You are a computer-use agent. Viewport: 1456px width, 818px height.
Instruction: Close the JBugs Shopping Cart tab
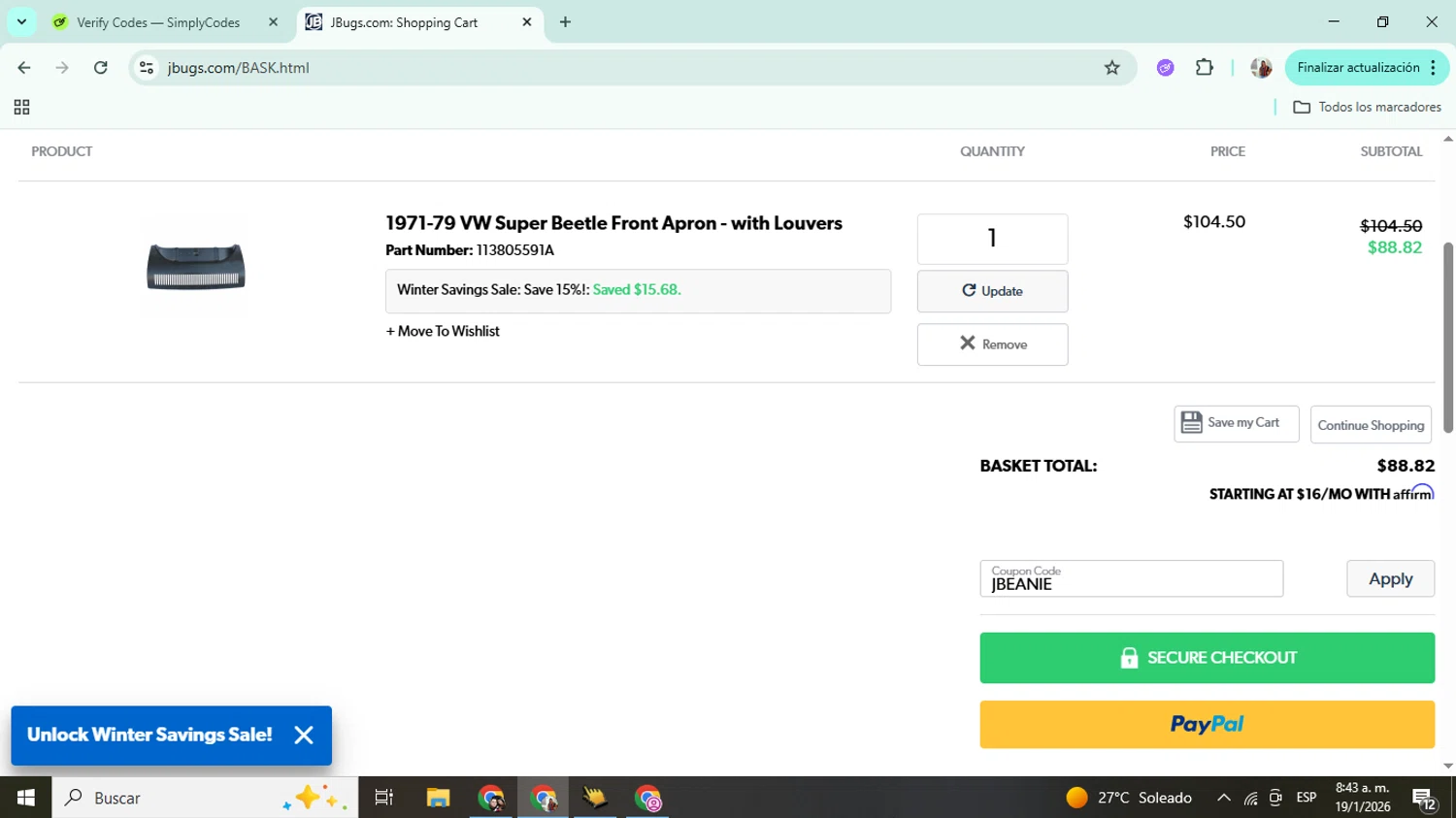coord(527,22)
